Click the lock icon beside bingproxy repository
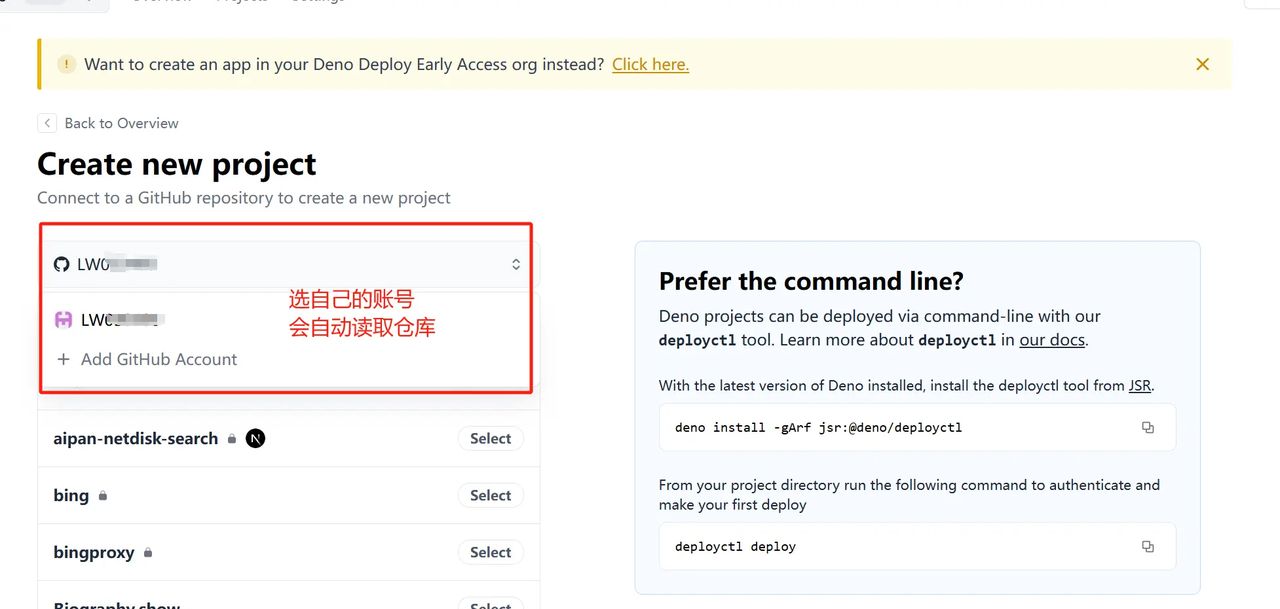Viewport: 1280px width, 609px height. pyautogui.click(x=146, y=553)
